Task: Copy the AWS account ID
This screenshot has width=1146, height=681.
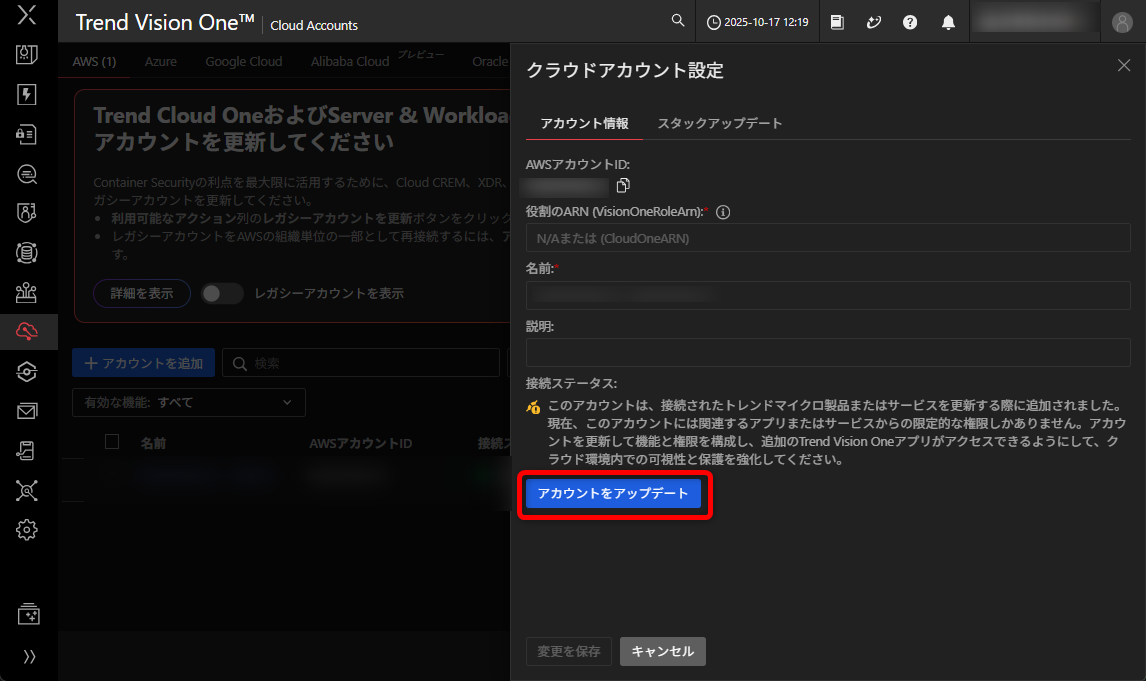Action: (623, 185)
